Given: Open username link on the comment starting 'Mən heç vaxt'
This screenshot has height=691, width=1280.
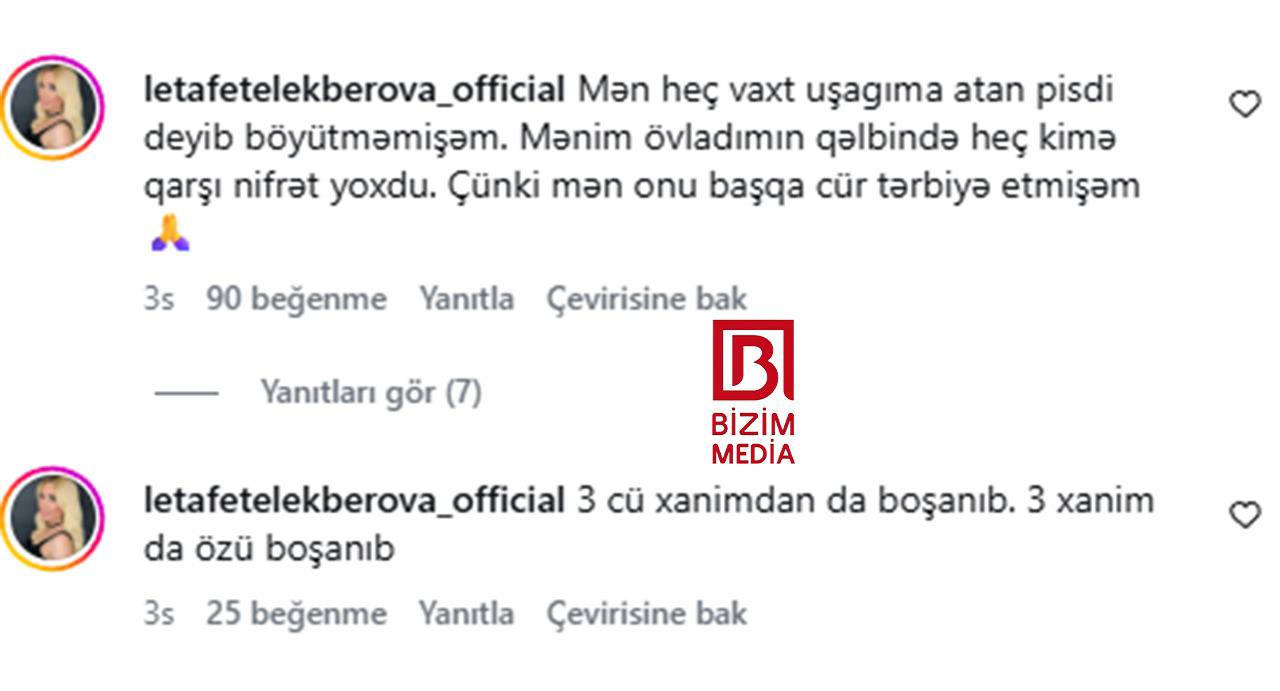Looking at the screenshot, I should 355,90.
